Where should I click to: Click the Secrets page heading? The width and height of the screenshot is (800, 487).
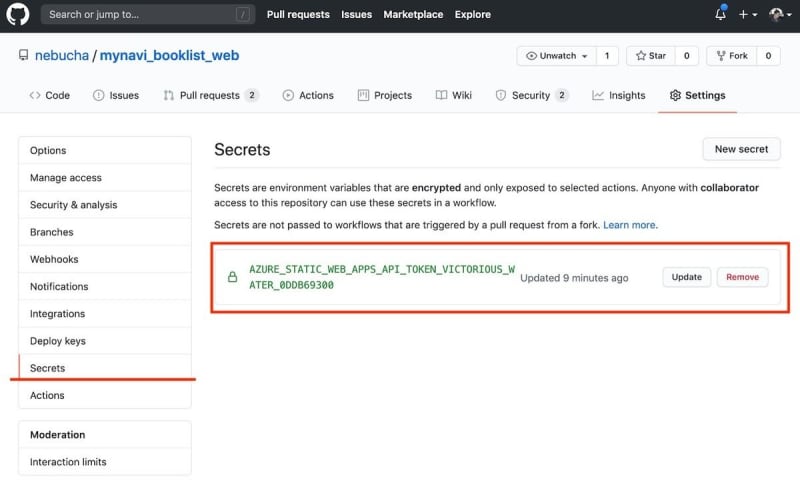tap(242, 149)
